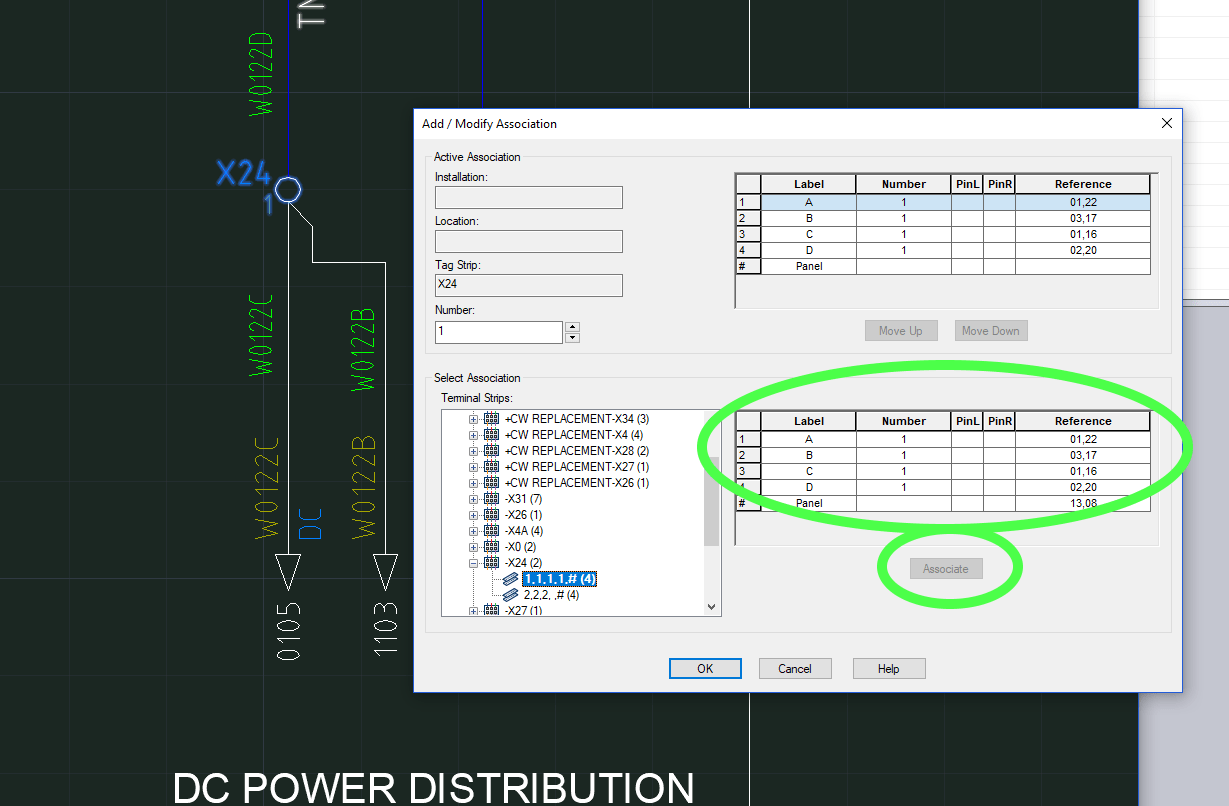Screen dimensions: 1229x806
Task: Click the +CW REPLACEMENT-X4 terminal strip icon
Action: coord(492,435)
